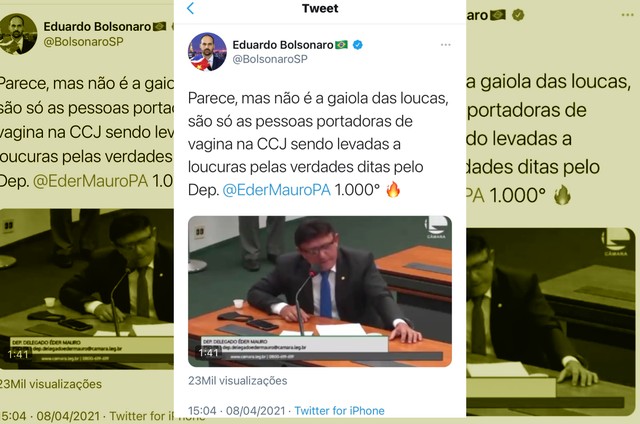
Task: Open the @EderMauroPA mention link
Action: click(x=276, y=190)
